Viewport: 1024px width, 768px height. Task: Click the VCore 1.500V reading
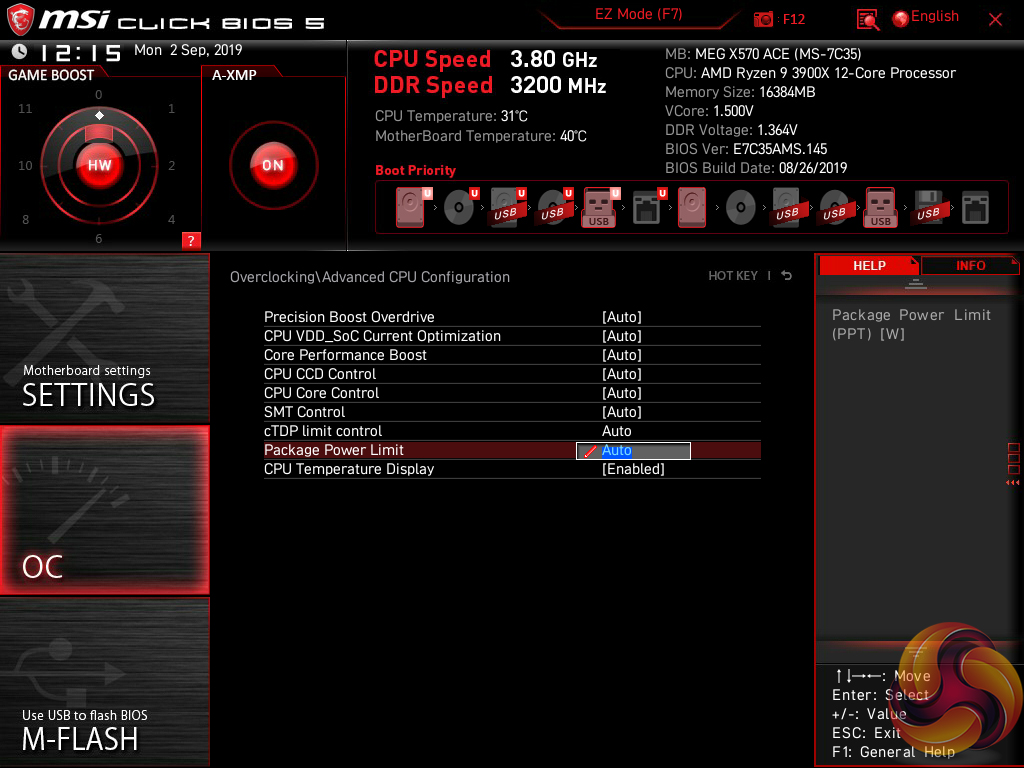709,111
